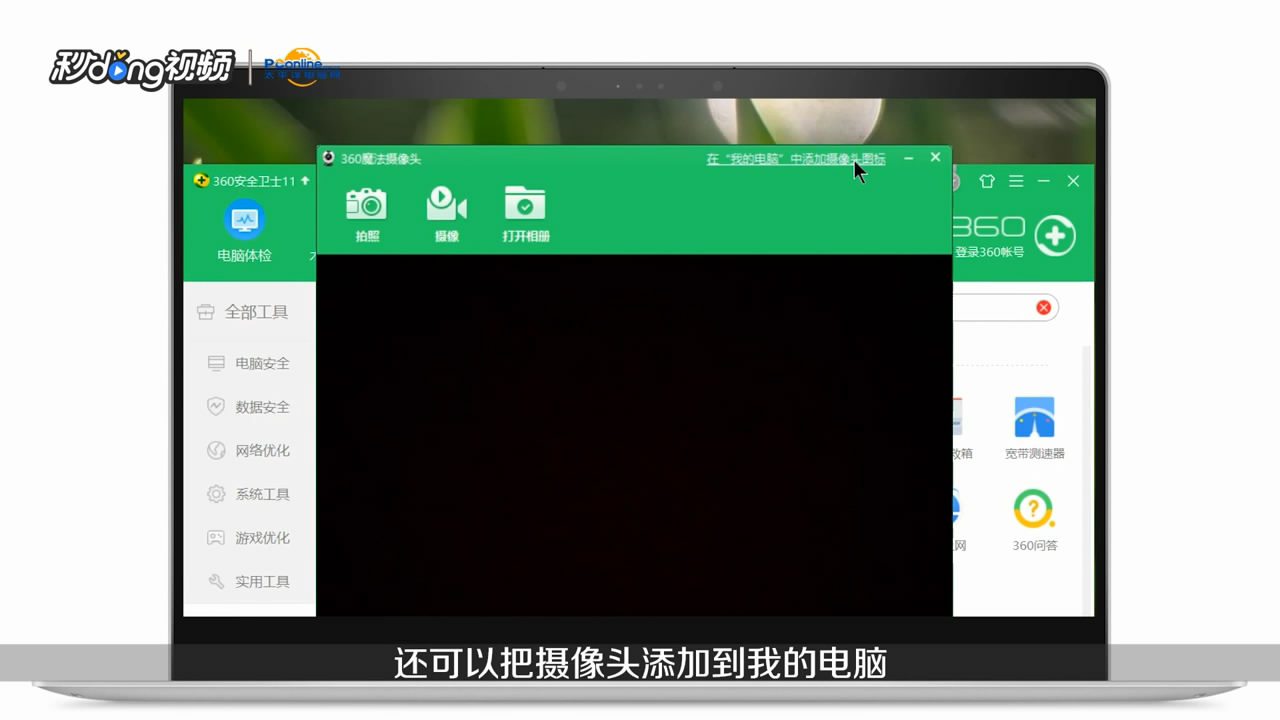
Task: Open the skin (shirt) icon in 360安全卫士
Action: point(987,181)
